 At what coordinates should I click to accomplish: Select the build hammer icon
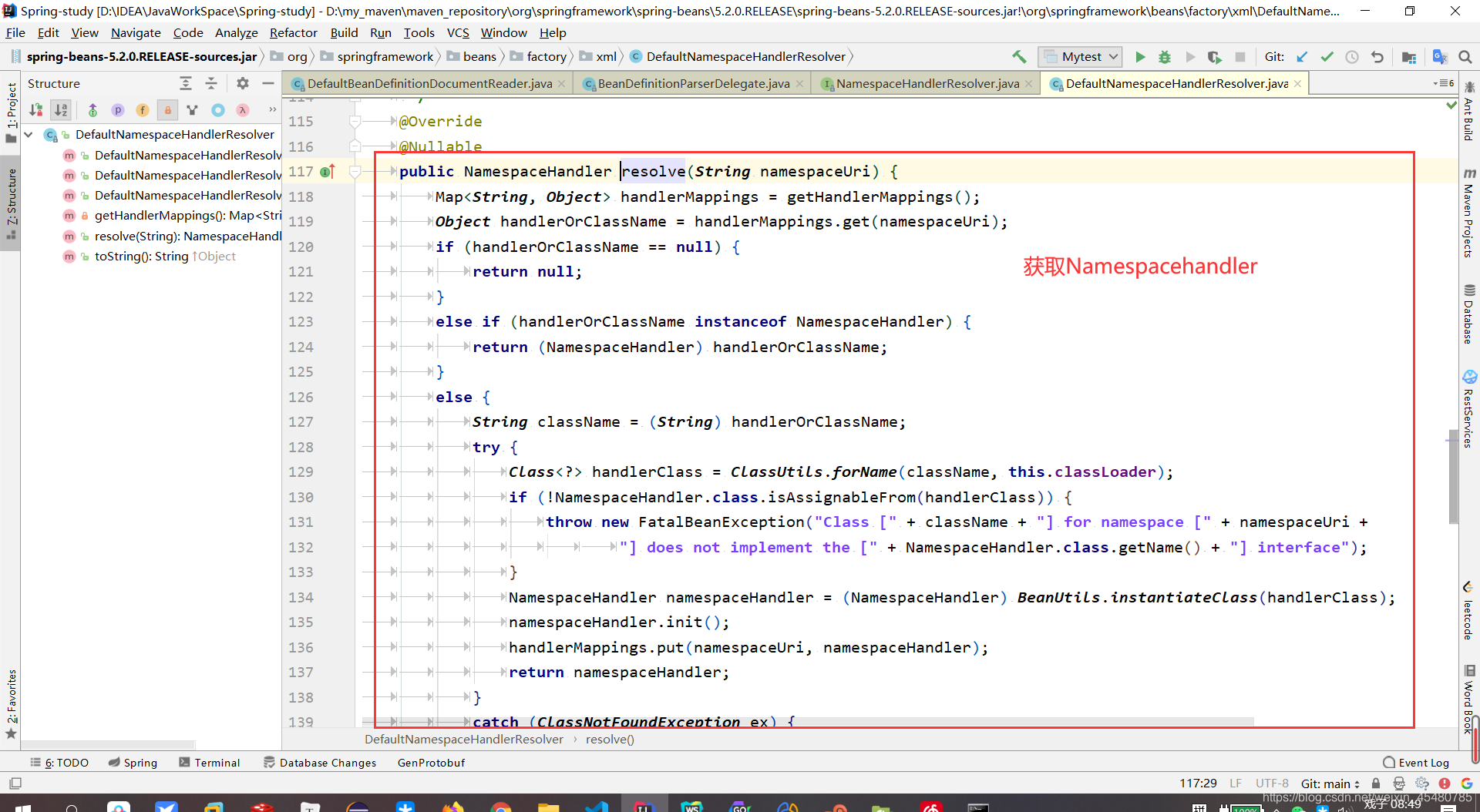pos(1019,56)
